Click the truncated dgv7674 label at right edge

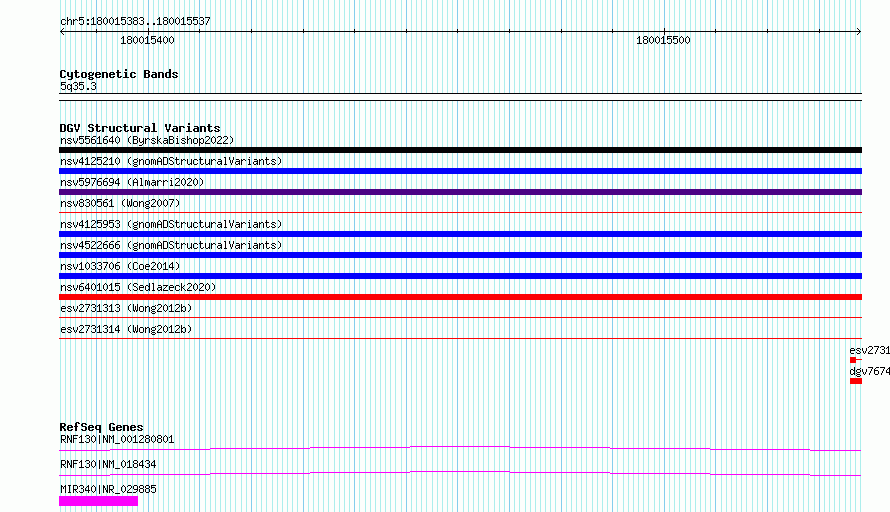(x=870, y=371)
